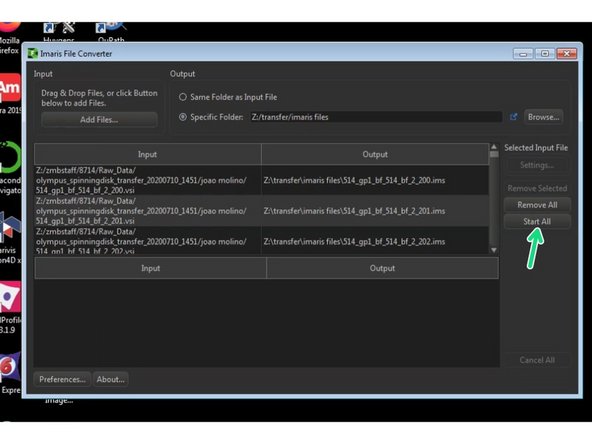Click the Remove Selected button

pyautogui.click(x=537, y=188)
